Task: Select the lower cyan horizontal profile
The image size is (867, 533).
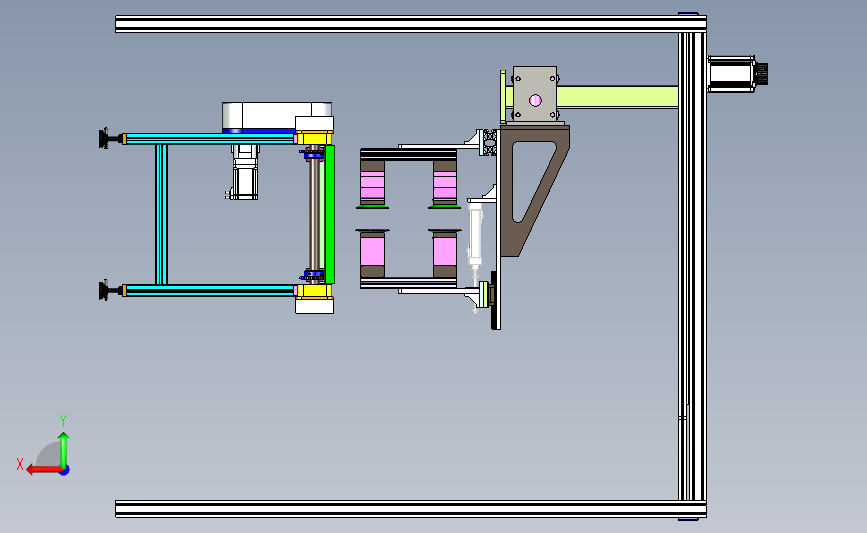Action: (210, 290)
